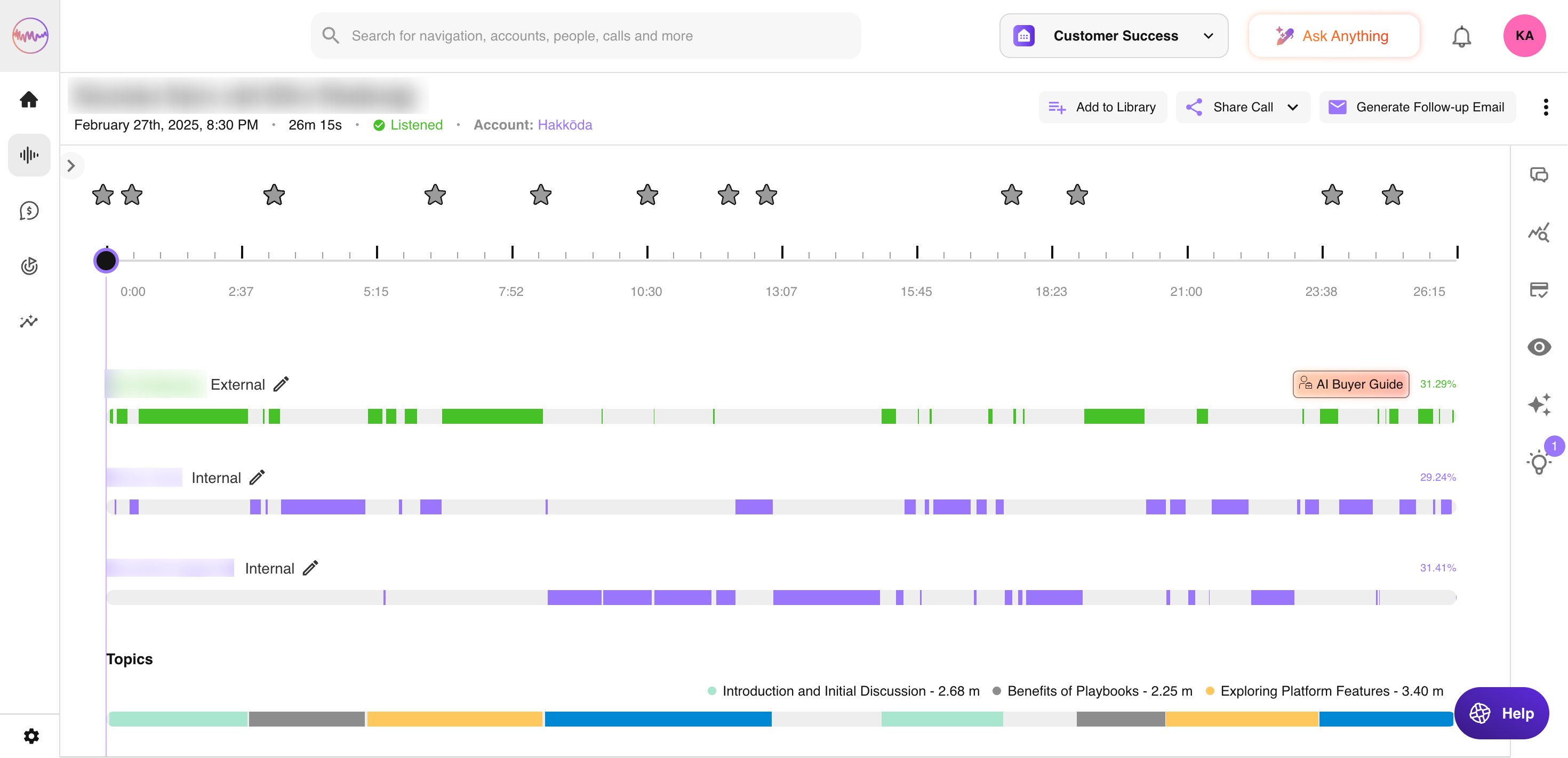Open the AI sparkles icon on right rail
Viewport: 1568px width, 758px height.
pyautogui.click(x=1538, y=405)
